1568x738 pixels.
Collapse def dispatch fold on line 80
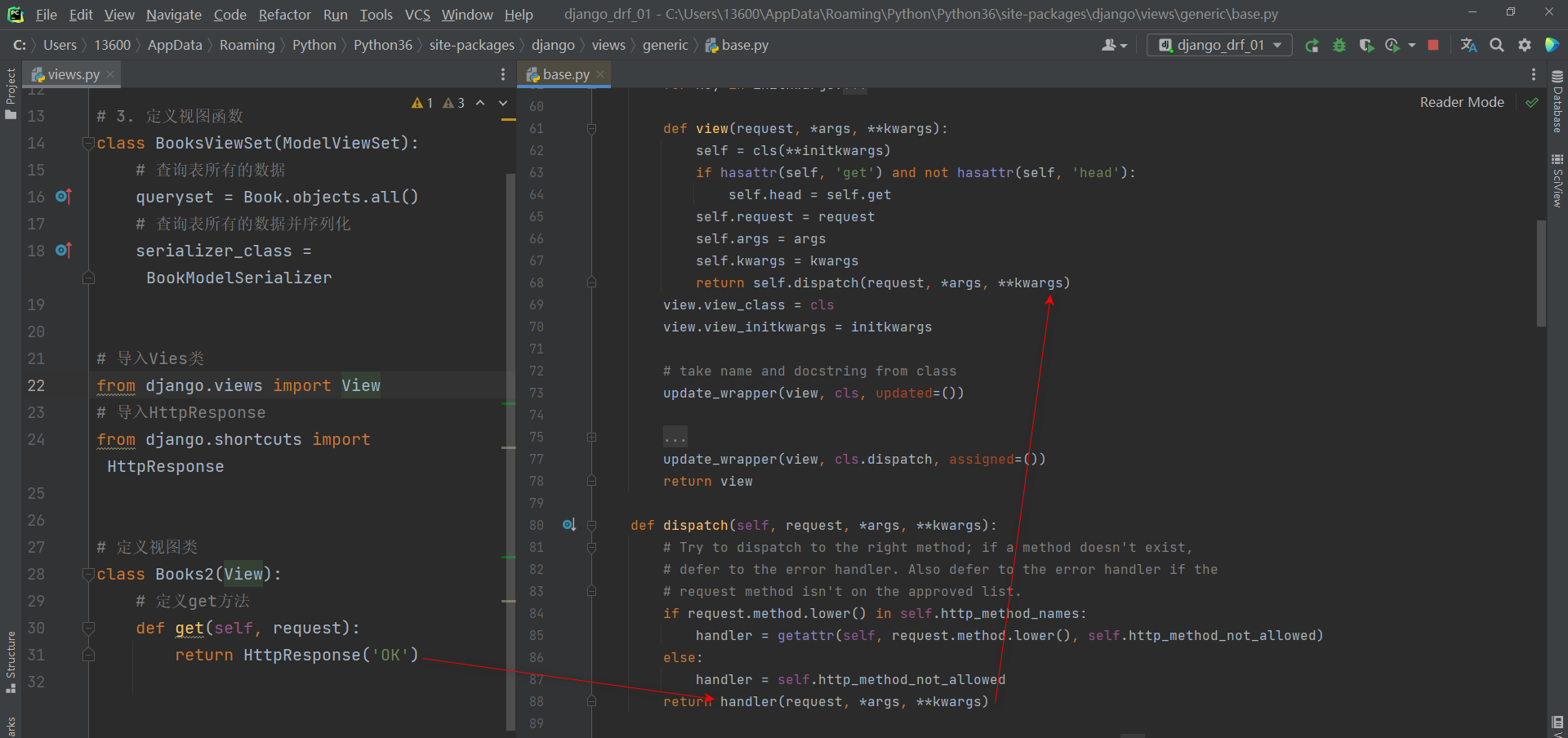click(x=591, y=525)
